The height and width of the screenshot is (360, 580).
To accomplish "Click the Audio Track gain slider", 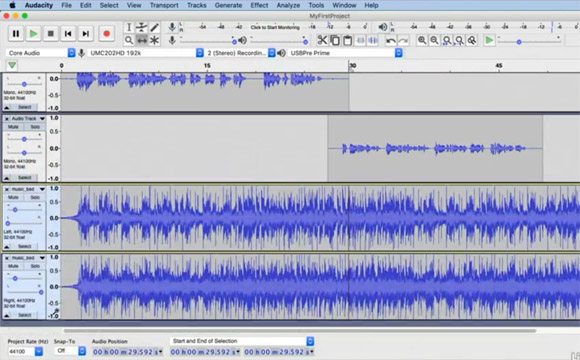I will tap(24, 139).
